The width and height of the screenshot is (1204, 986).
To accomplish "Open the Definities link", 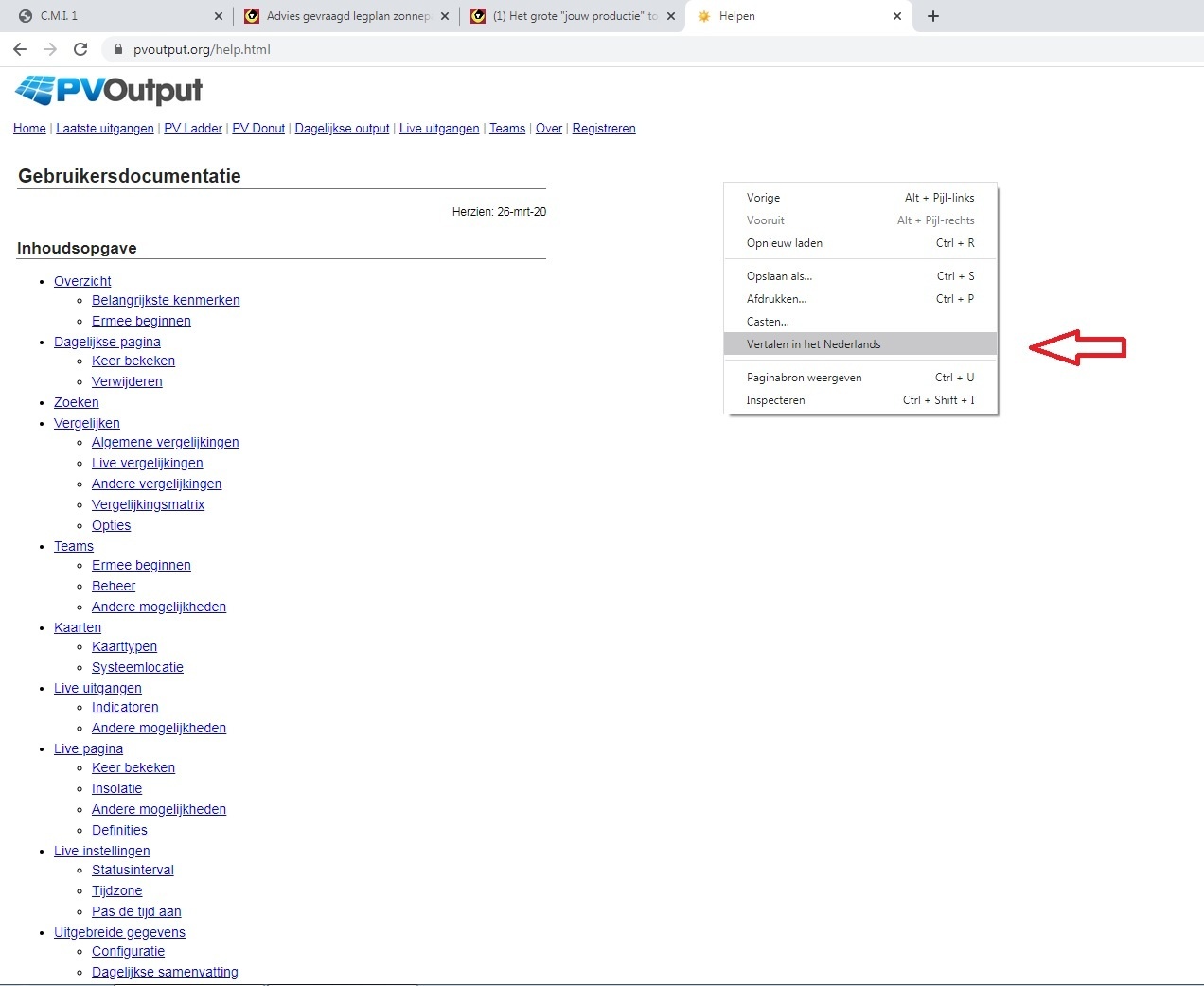I will (x=119, y=830).
